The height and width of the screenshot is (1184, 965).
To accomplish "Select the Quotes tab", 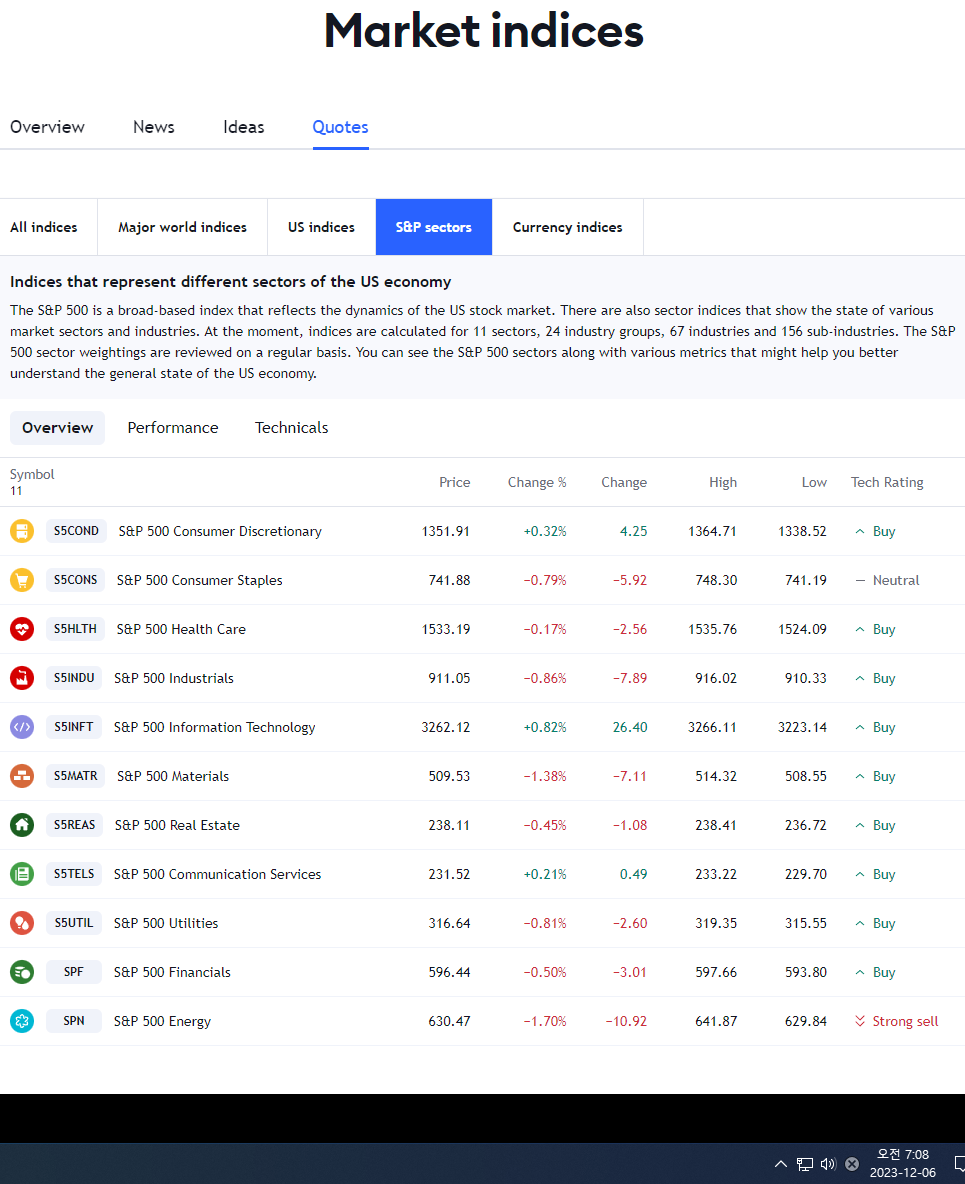I will 341,127.
